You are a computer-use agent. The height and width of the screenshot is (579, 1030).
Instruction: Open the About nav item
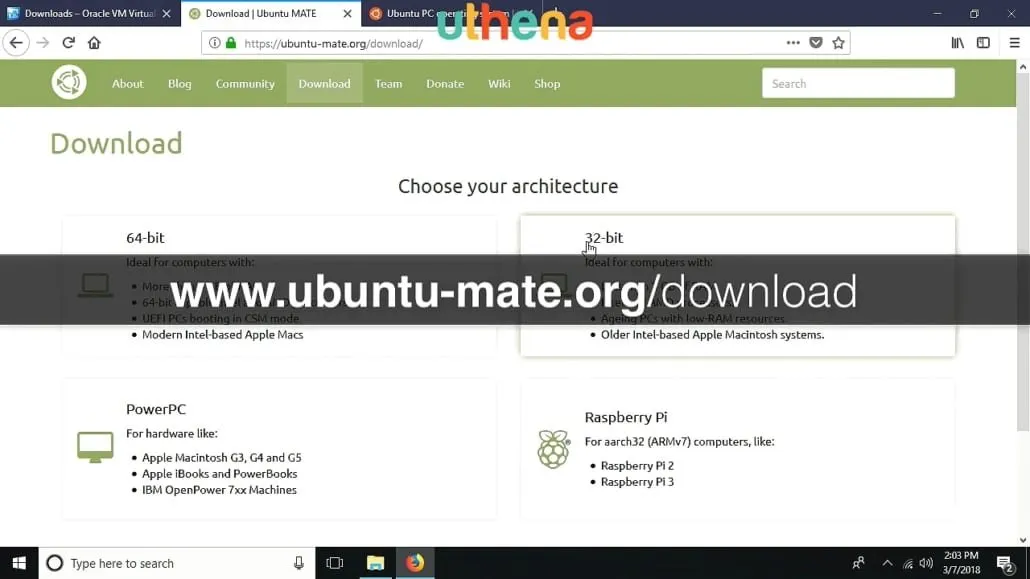127,83
